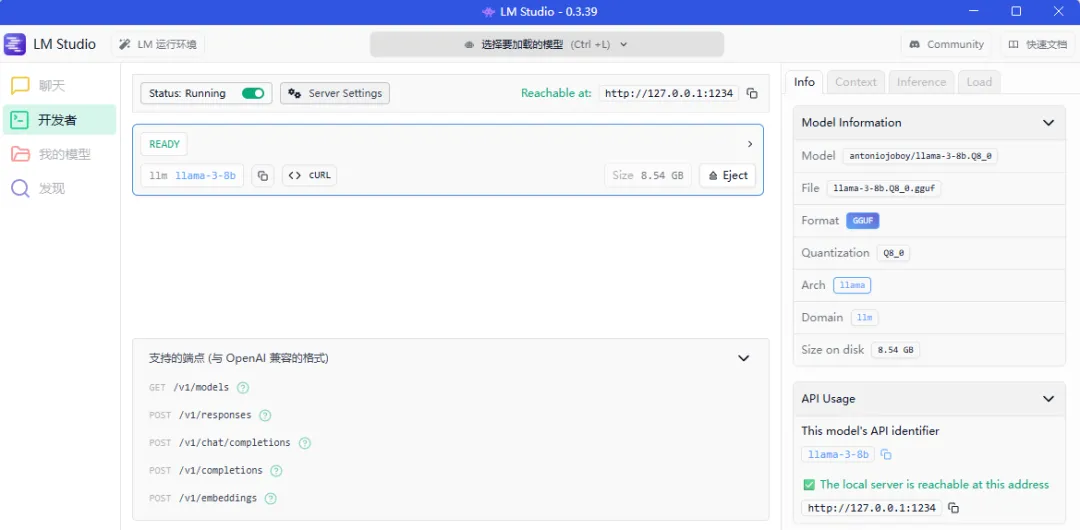Open the model loader 选择要加载的模型 dropdown

click(547, 44)
